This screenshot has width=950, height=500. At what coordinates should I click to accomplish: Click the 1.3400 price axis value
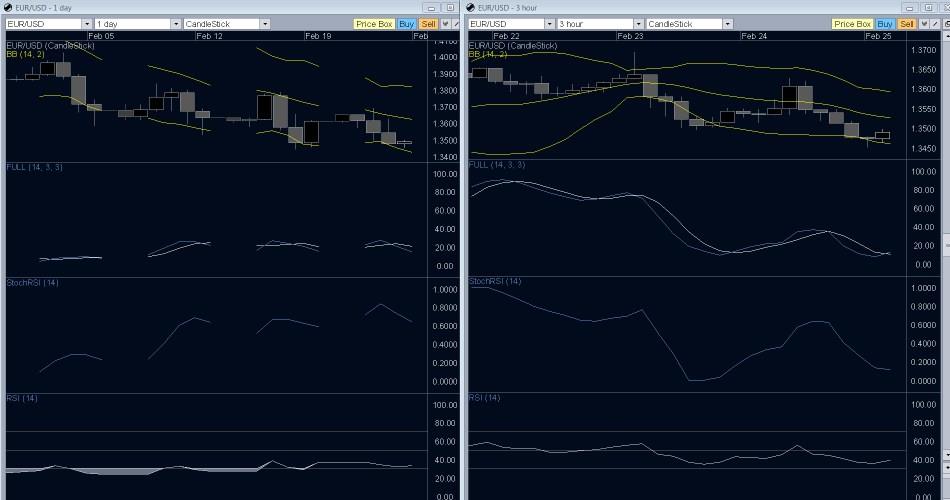445,157
